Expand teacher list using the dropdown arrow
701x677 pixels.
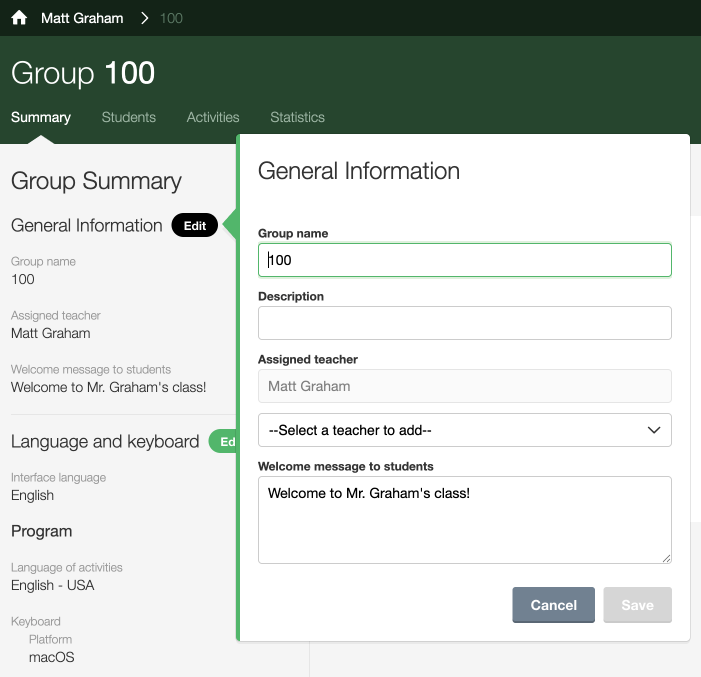pyautogui.click(x=654, y=430)
